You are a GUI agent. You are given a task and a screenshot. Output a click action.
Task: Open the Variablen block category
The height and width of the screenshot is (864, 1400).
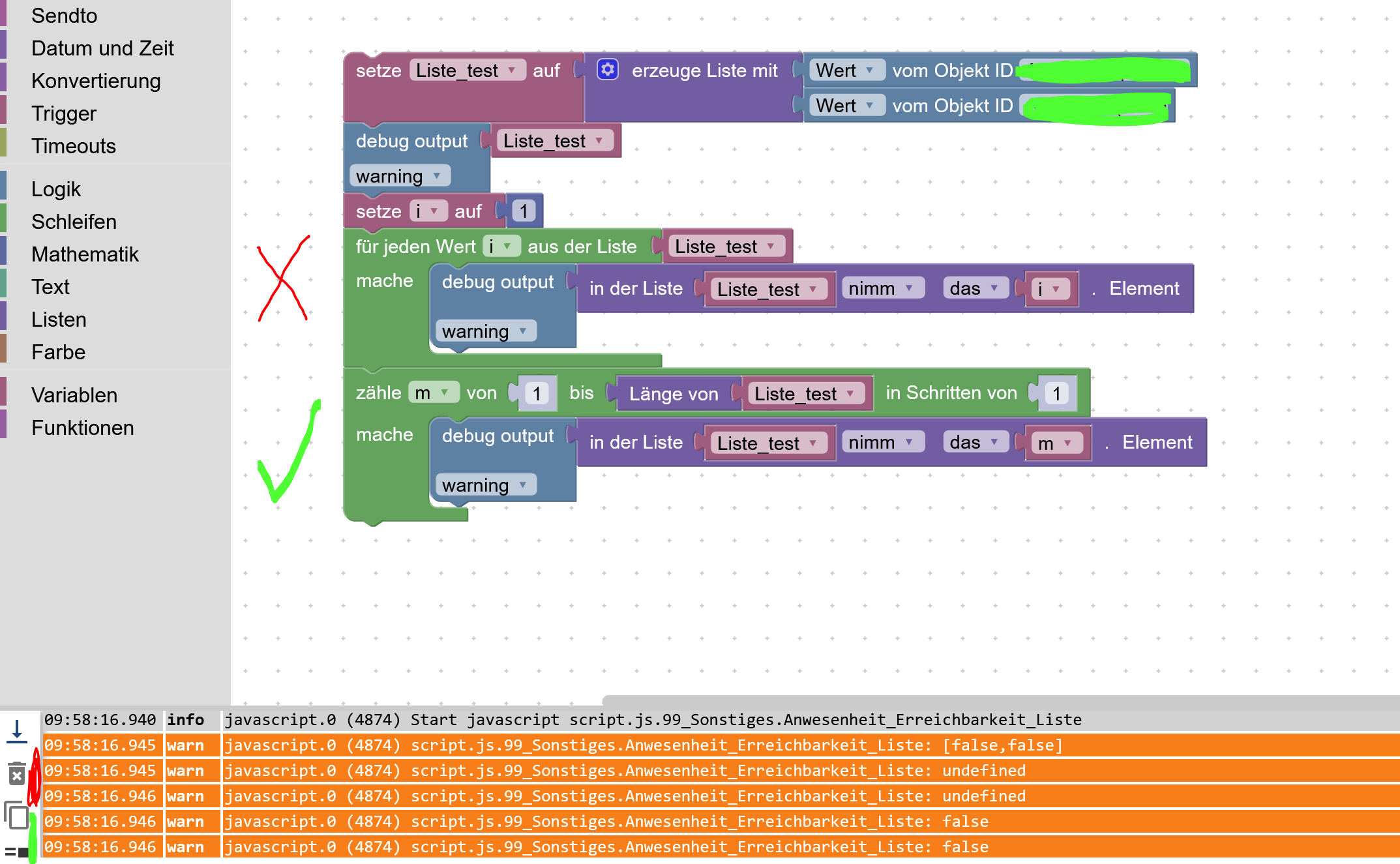74,395
